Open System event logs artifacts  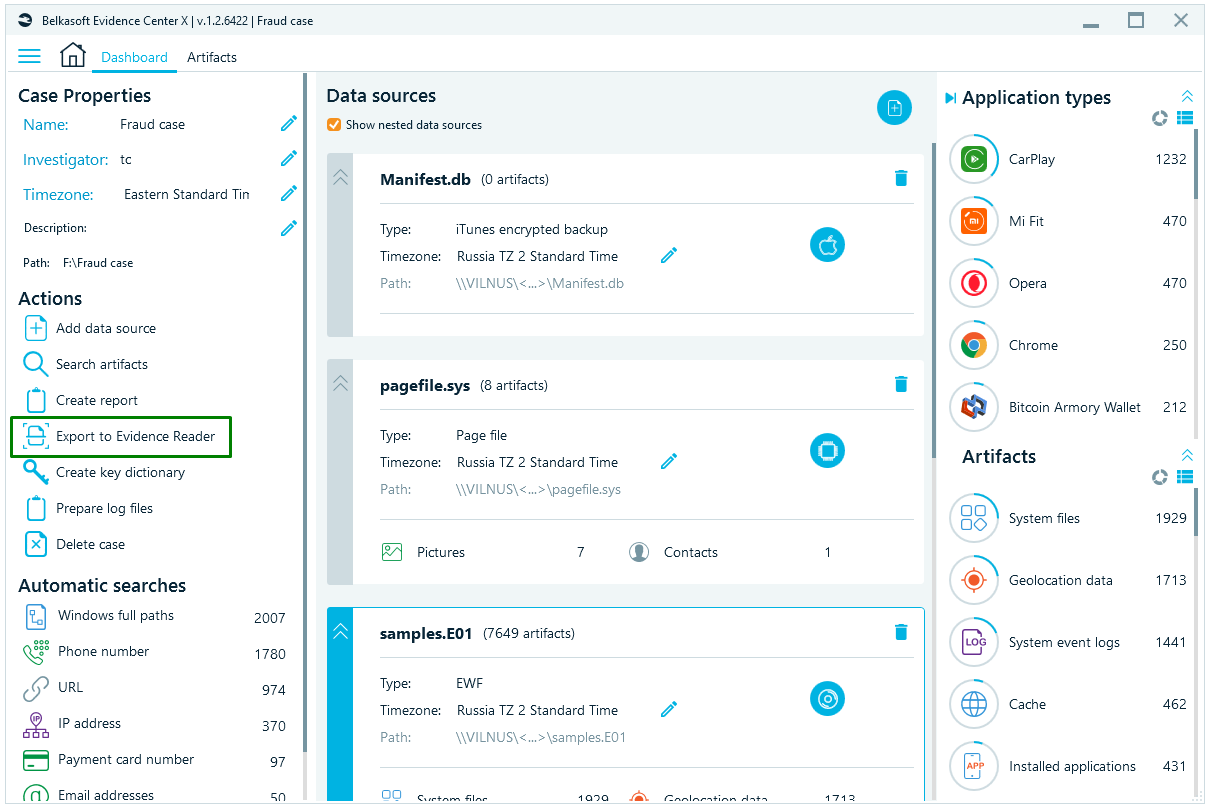(1068, 642)
